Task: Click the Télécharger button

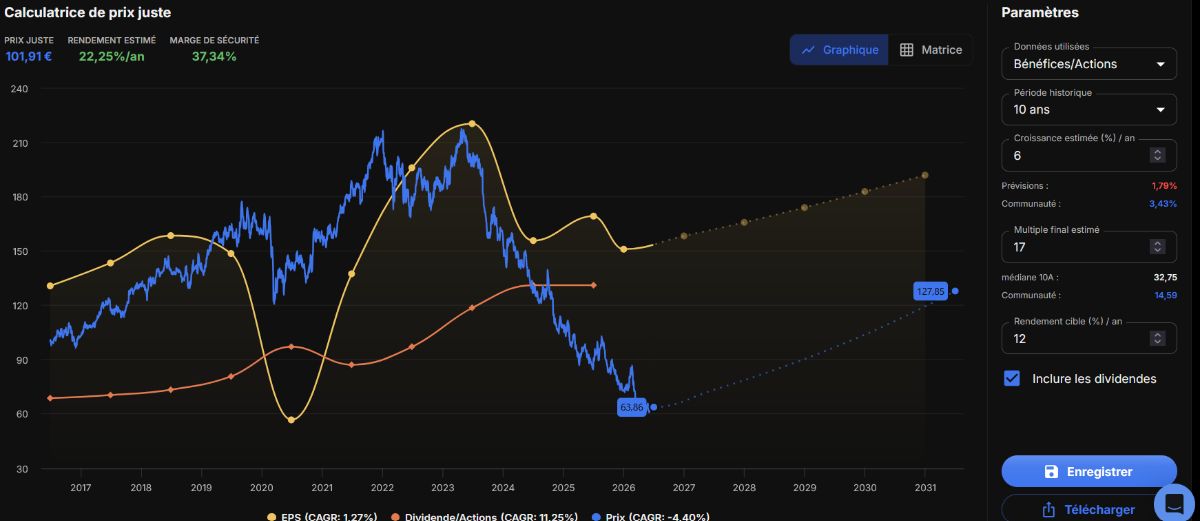Action: tap(1089, 509)
